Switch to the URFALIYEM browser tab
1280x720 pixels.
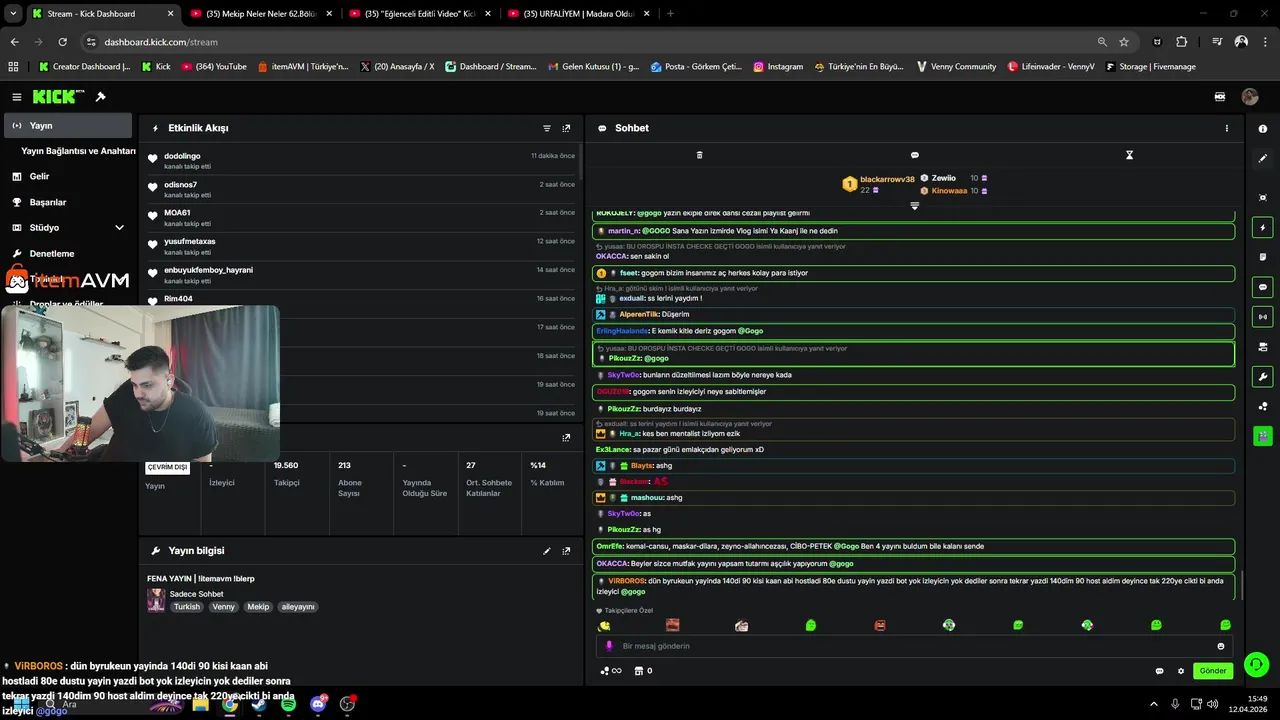point(578,14)
